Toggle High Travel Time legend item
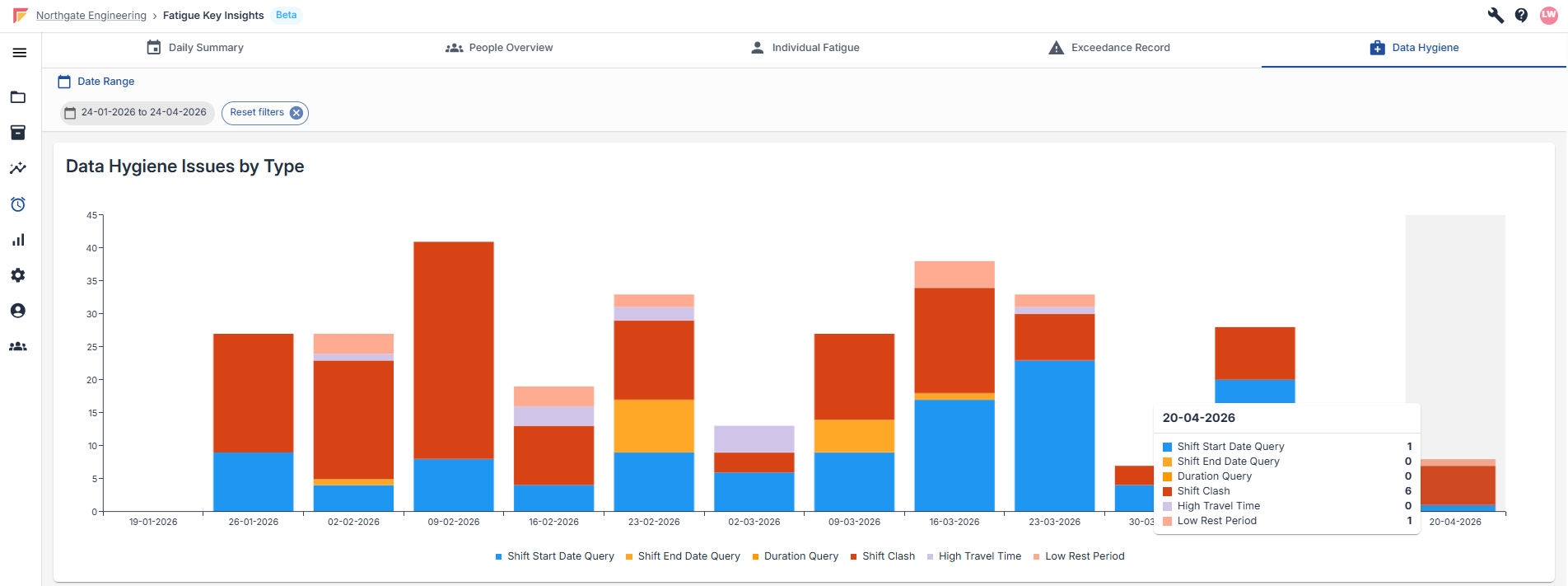Image resolution: width=1568 pixels, height=586 pixels. tap(973, 556)
